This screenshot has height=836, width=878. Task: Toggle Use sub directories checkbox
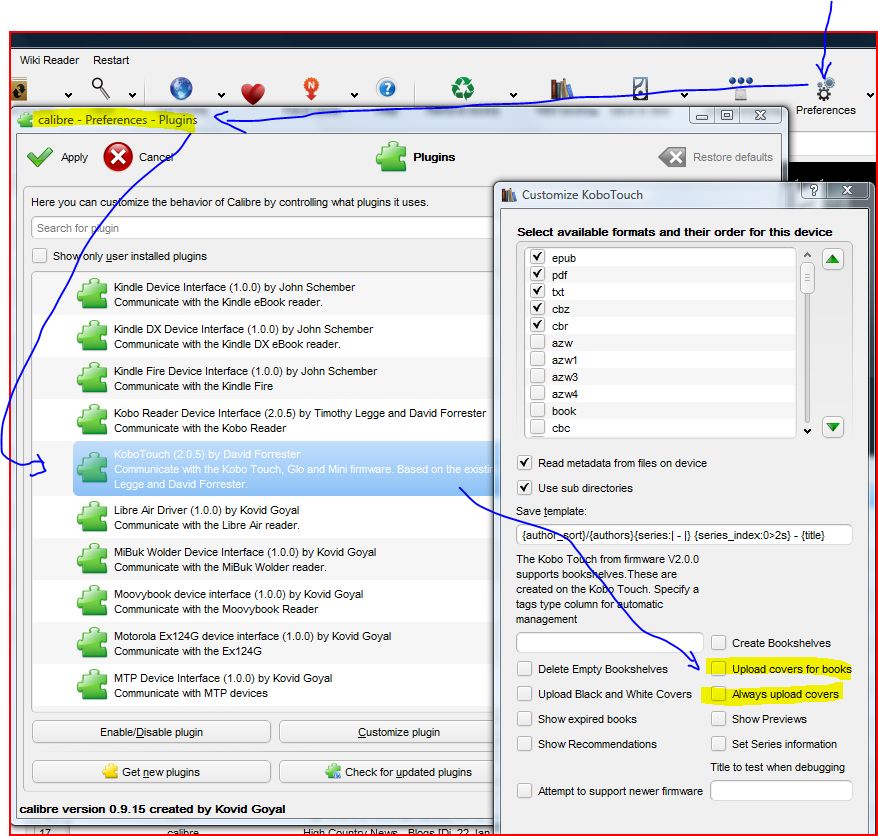(524, 487)
